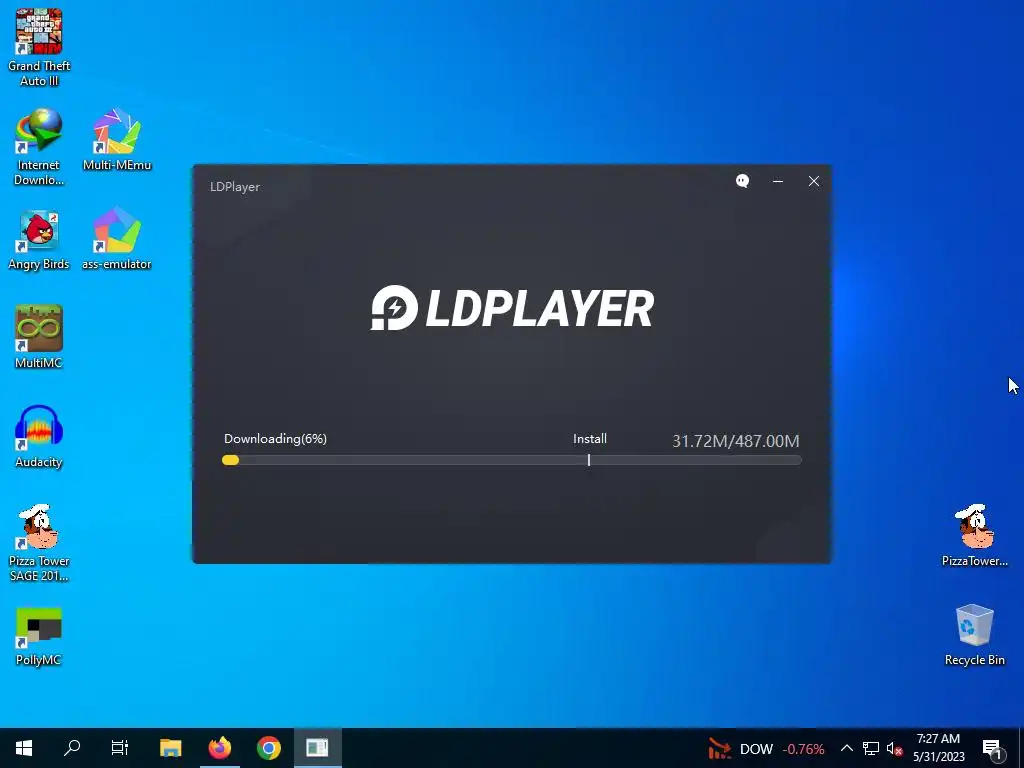Expand the hidden system tray icons
Image resolution: width=1024 pixels, height=768 pixels.
click(846, 748)
